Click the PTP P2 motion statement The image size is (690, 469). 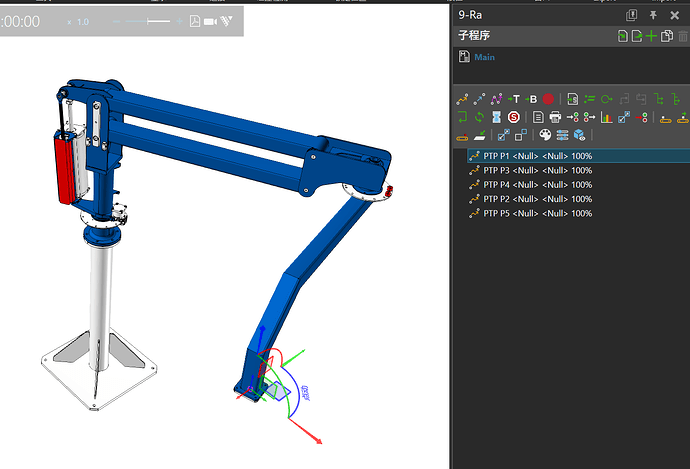click(536, 199)
